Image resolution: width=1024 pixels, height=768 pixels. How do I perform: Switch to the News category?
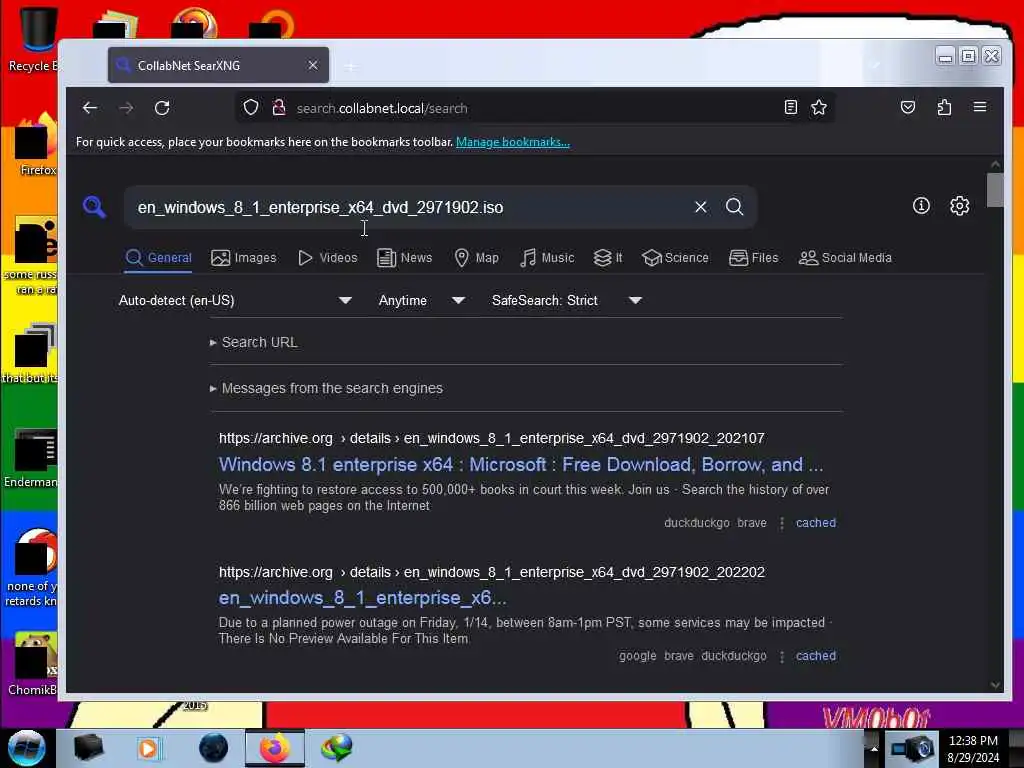coord(405,258)
